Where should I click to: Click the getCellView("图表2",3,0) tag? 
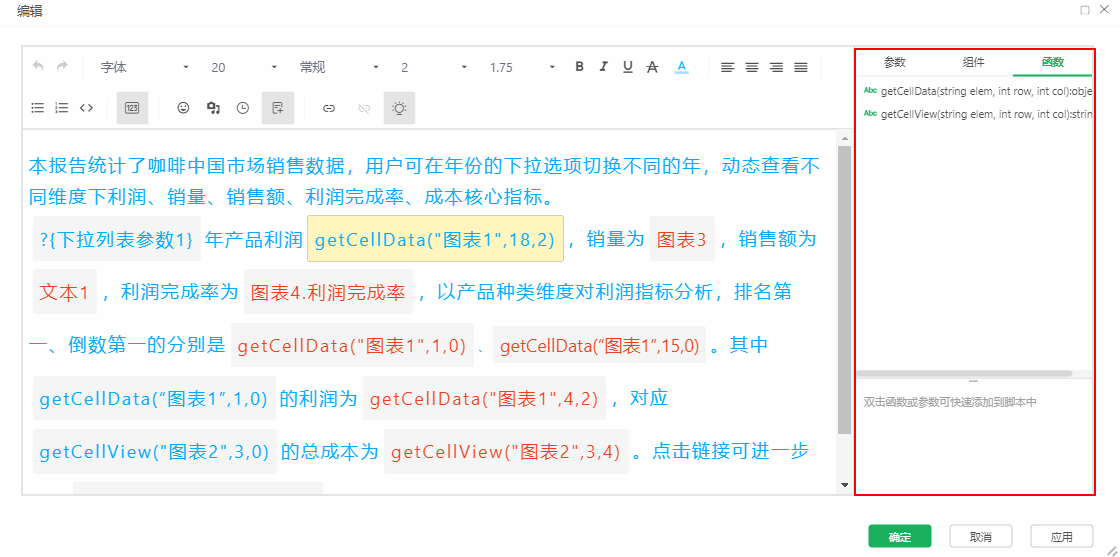click(x=155, y=451)
